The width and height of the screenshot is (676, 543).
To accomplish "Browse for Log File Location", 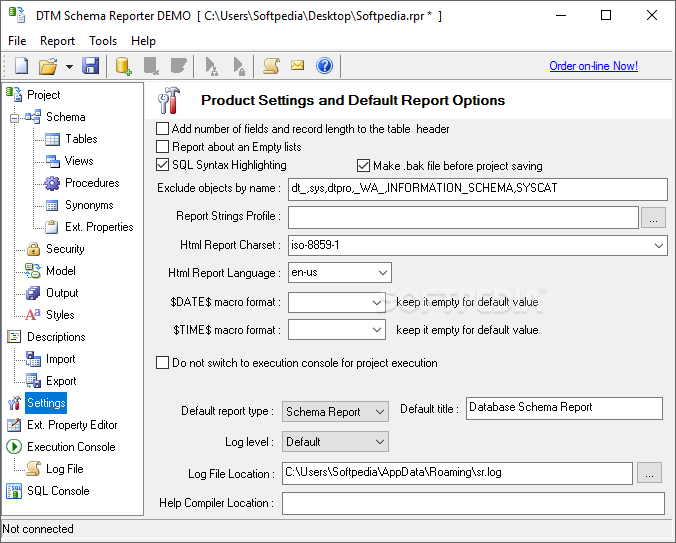I will pos(649,473).
